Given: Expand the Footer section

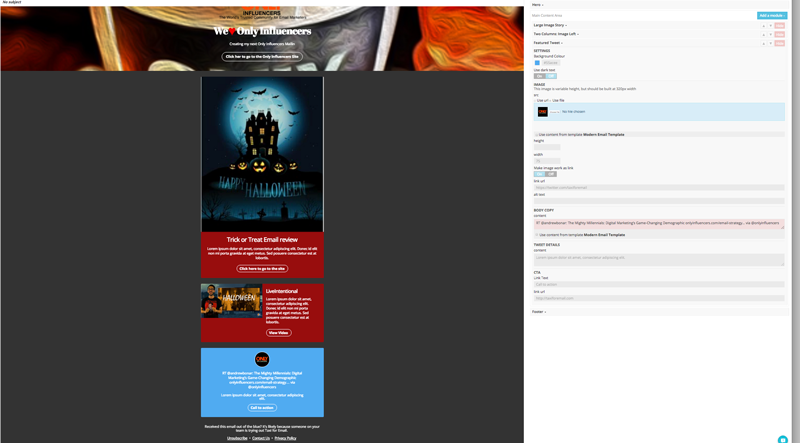Looking at the screenshot, I should 539,311.
